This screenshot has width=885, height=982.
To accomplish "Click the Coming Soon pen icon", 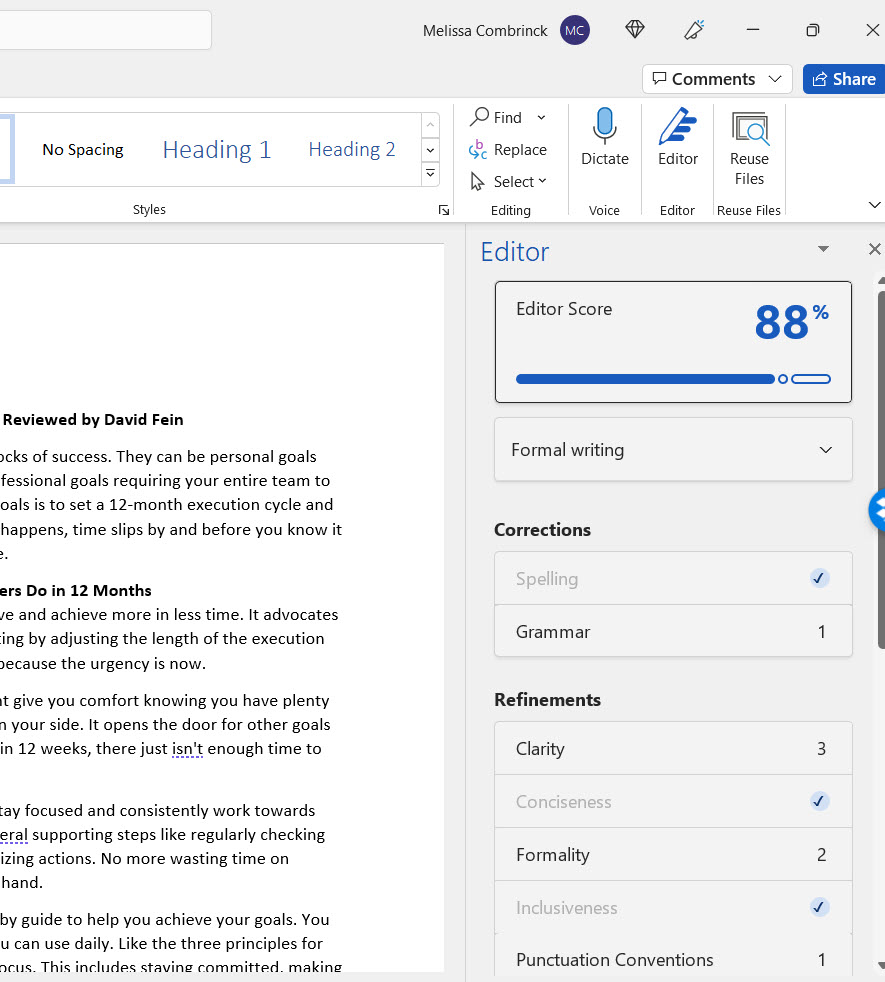I will click(x=694, y=30).
